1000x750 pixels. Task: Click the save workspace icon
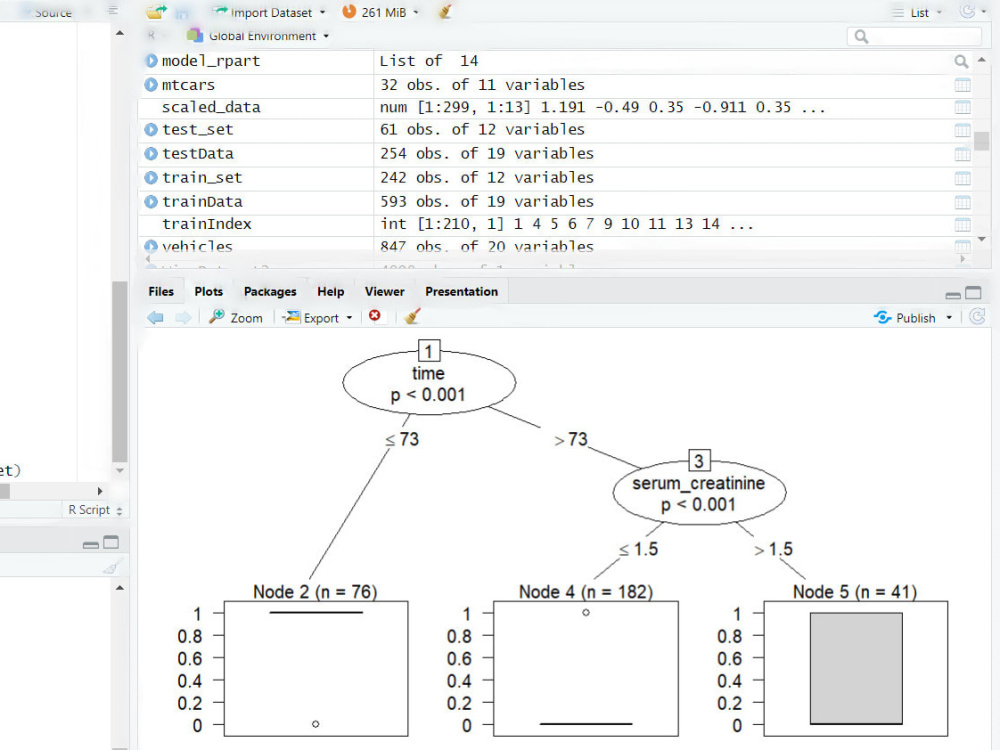coord(182,13)
